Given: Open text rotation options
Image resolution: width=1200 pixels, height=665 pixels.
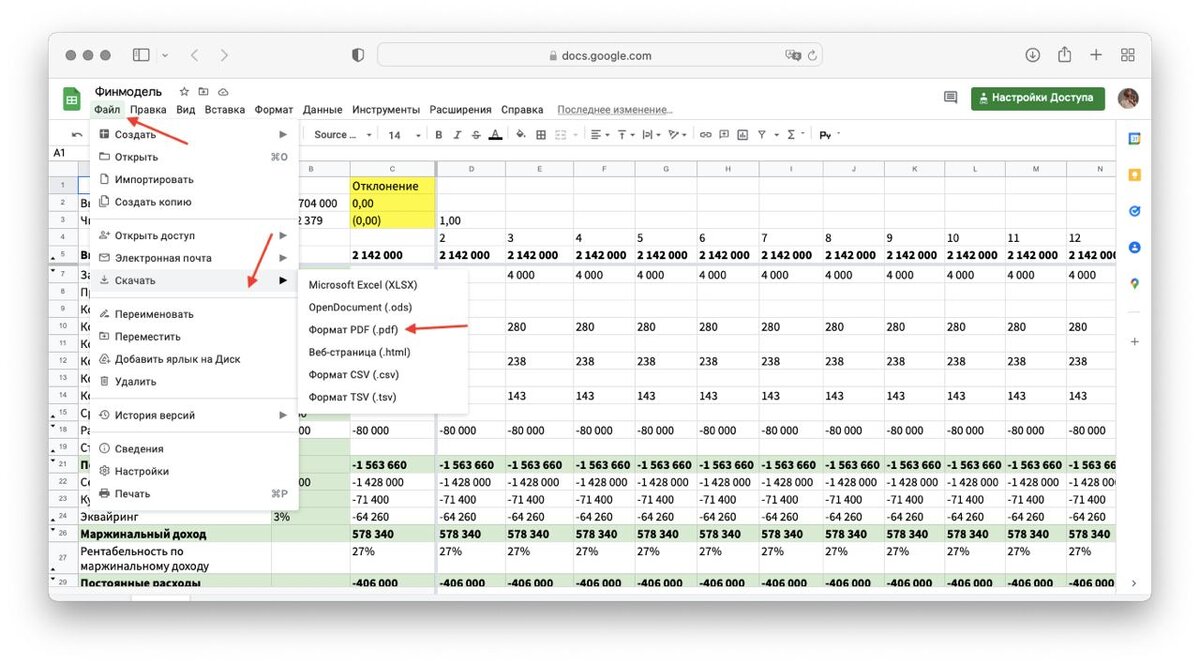Looking at the screenshot, I should coord(677,135).
